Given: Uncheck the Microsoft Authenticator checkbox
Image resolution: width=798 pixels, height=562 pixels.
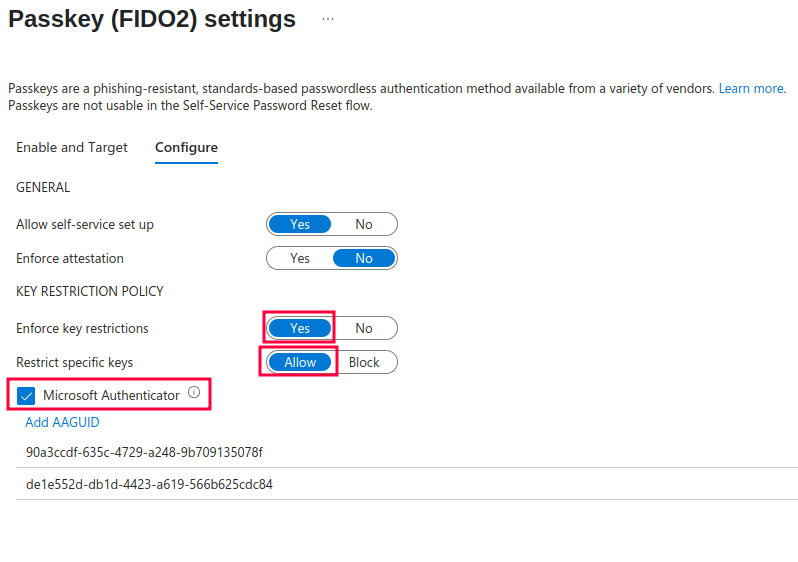Looking at the screenshot, I should pyautogui.click(x=26, y=396).
